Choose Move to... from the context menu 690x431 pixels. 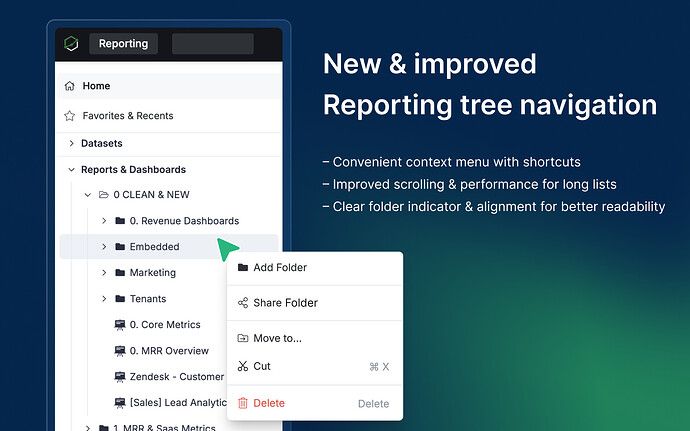coord(278,338)
